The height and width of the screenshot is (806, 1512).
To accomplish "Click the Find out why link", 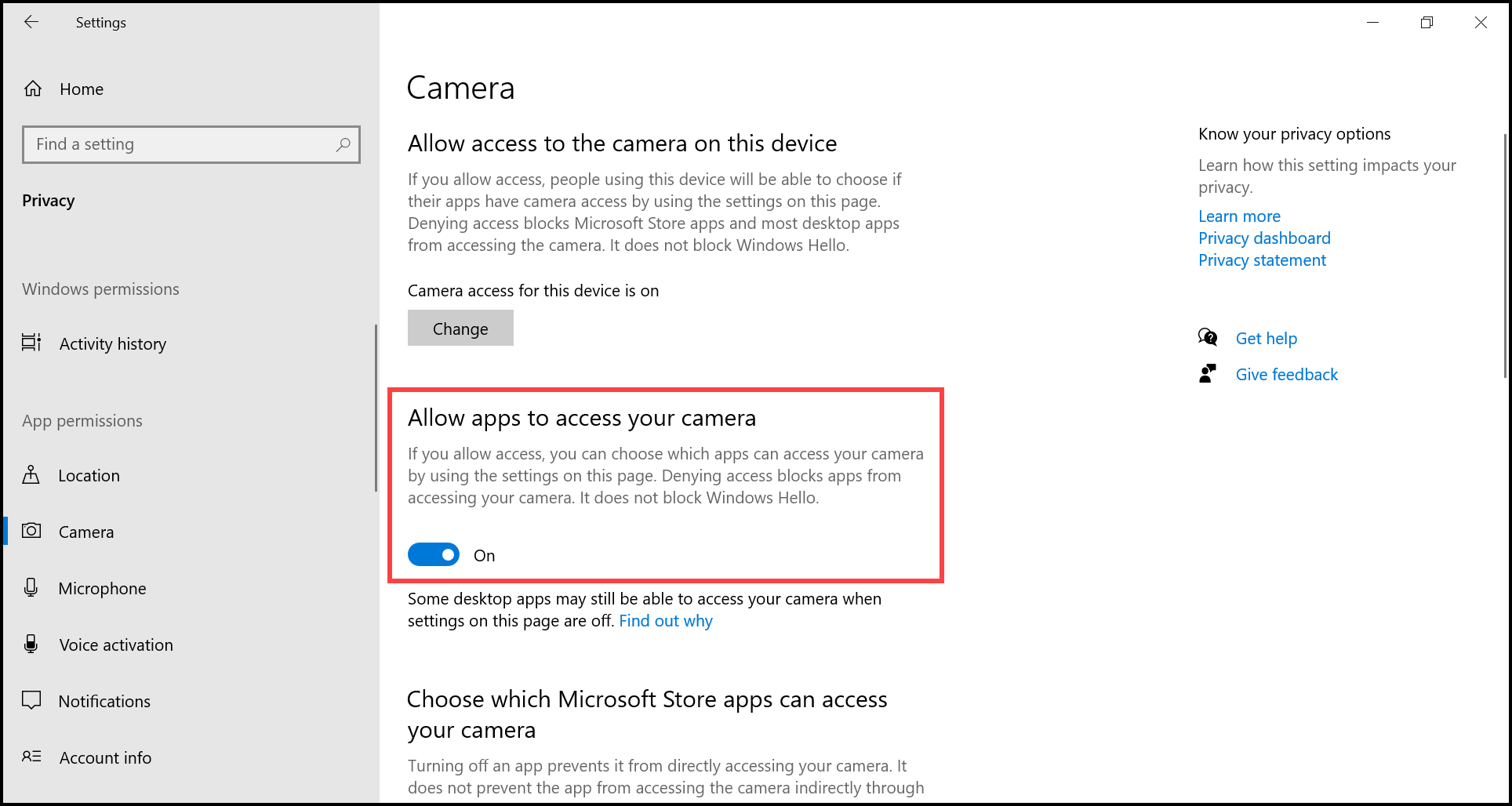I will click(x=665, y=620).
